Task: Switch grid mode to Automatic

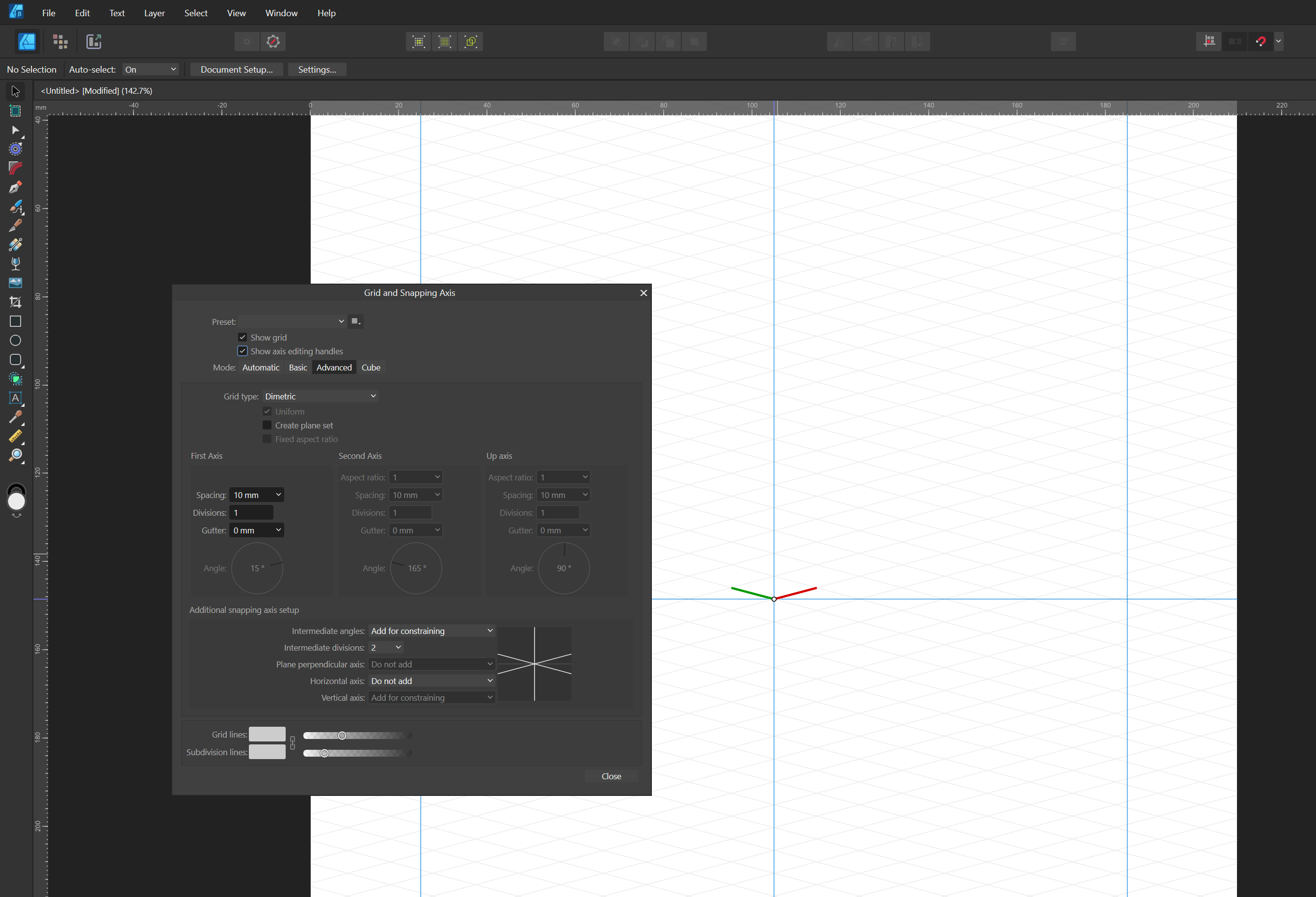Action: [261, 367]
